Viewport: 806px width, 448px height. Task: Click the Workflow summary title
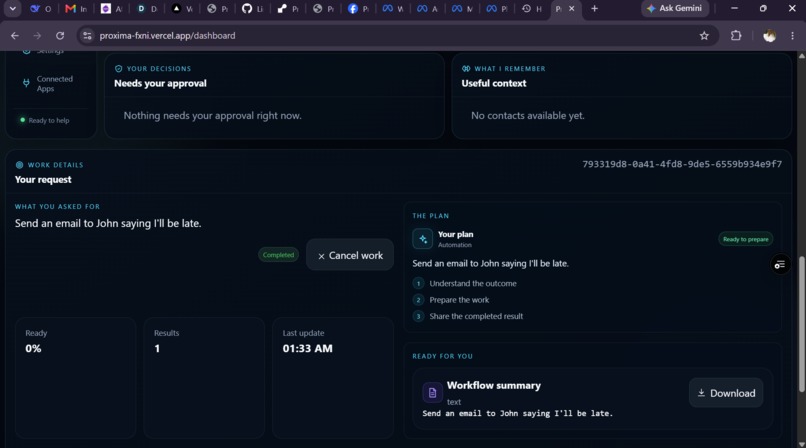(493, 385)
